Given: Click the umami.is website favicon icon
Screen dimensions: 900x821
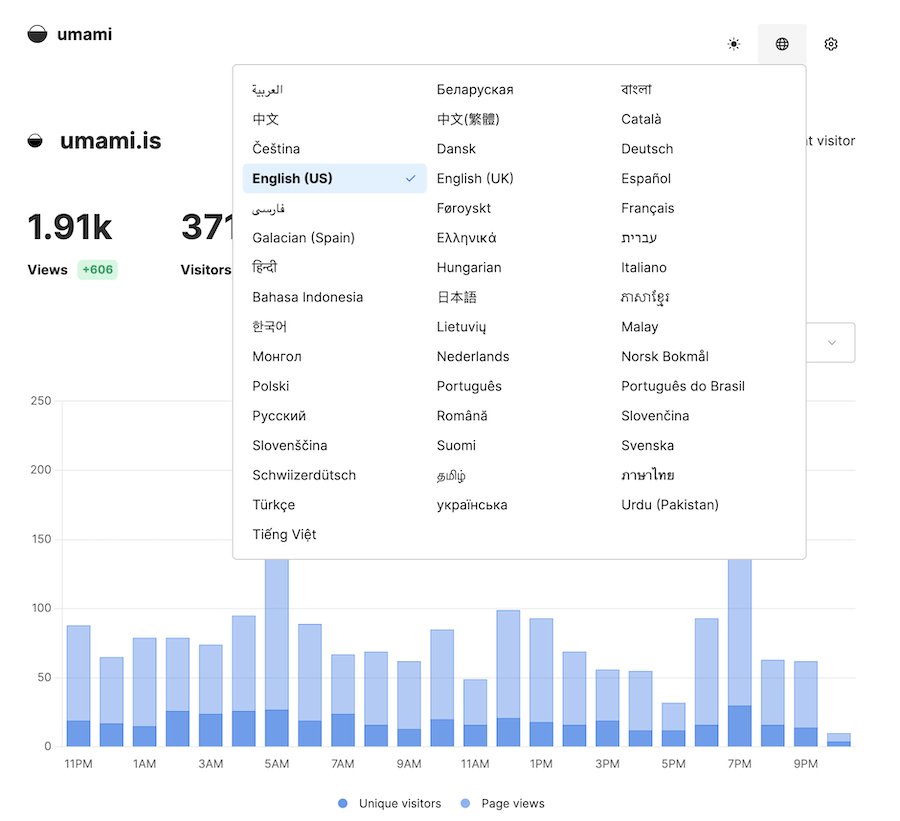Looking at the screenshot, I should click(x=36, y=141).
